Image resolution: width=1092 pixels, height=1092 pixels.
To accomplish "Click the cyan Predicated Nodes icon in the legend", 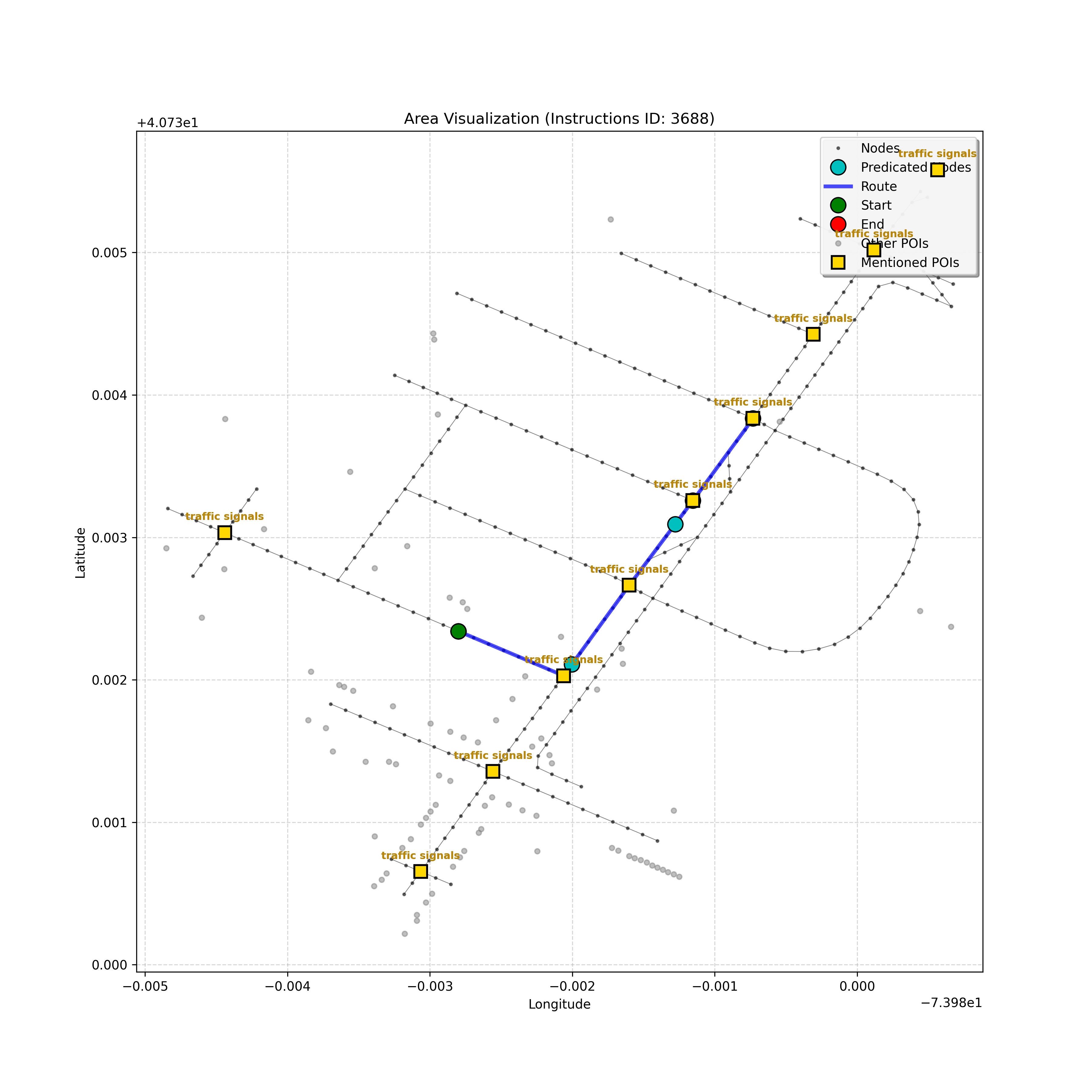I will pyautogui.click(x=838, y=167).
